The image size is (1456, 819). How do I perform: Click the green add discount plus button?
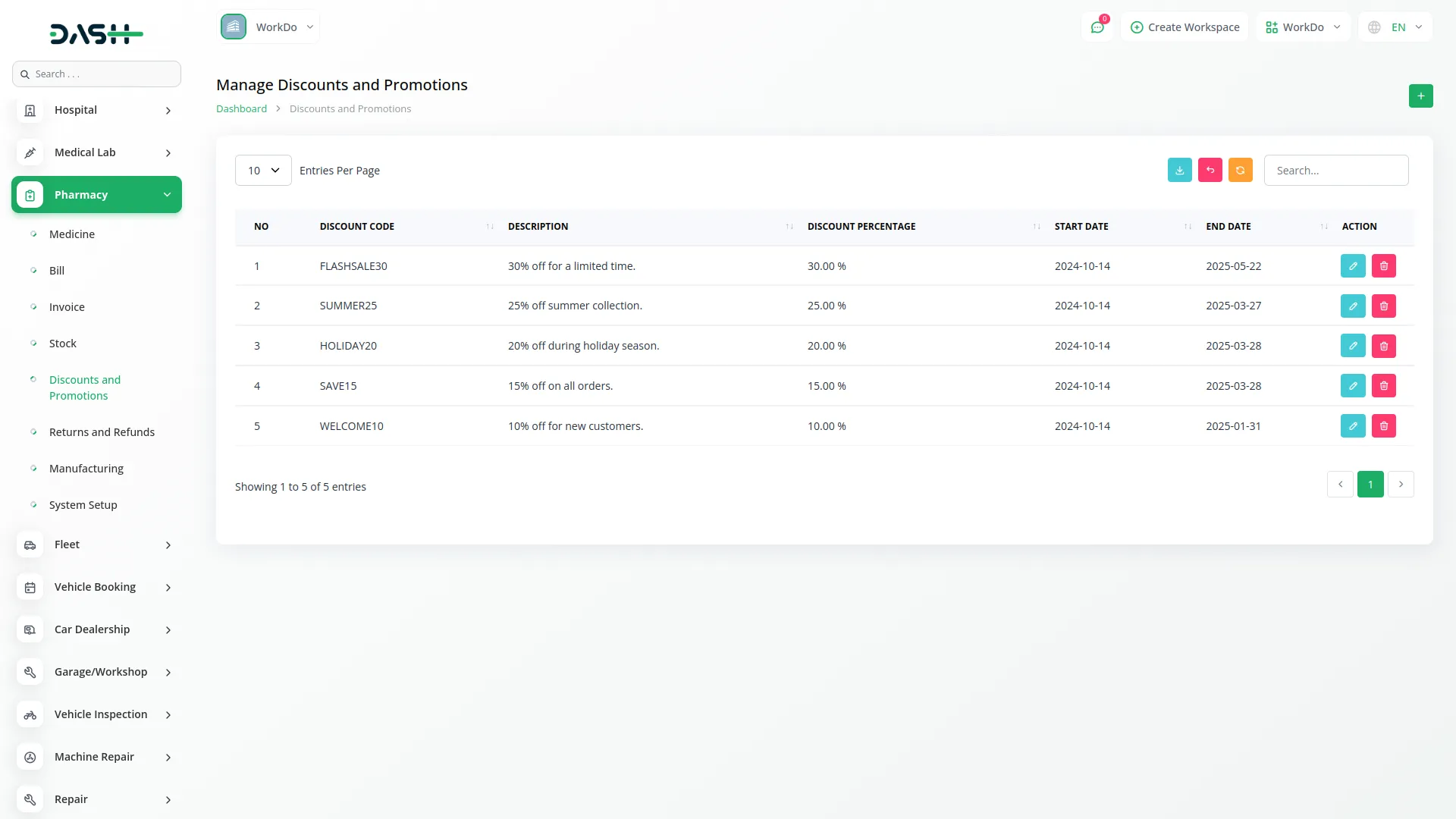tap(1420, 96)
